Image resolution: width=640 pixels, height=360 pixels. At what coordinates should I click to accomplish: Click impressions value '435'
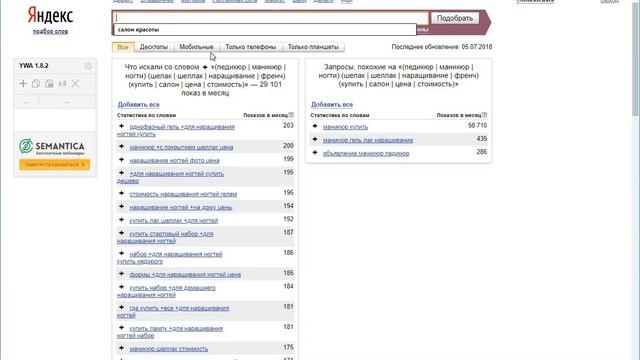(x=482, y=139)
